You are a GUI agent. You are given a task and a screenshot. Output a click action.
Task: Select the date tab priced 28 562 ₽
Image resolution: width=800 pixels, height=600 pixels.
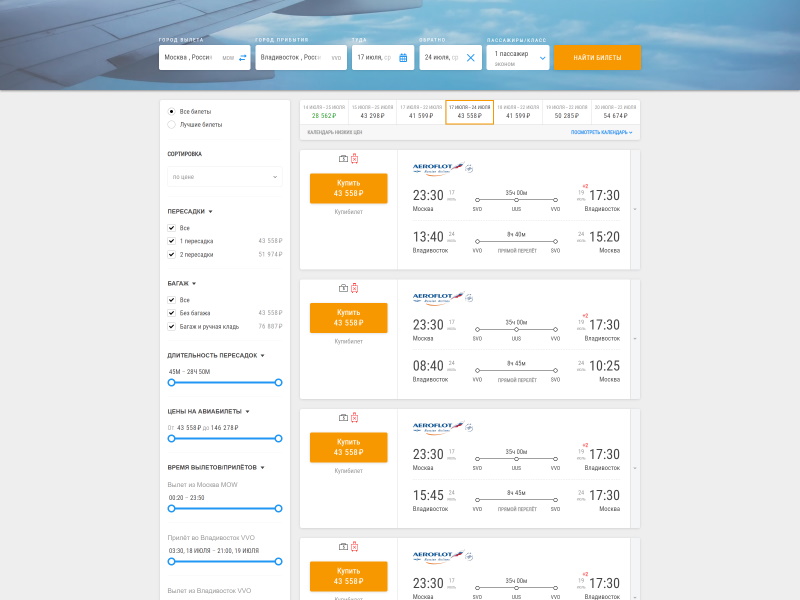tap(324, 112)
